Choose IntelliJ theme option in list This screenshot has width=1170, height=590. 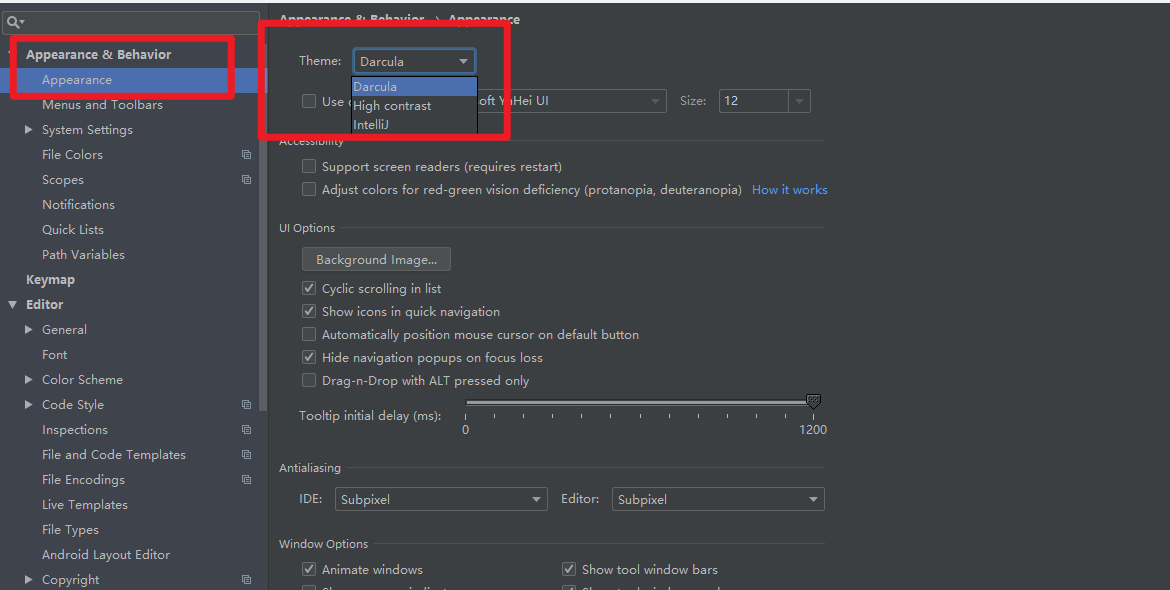371,125
